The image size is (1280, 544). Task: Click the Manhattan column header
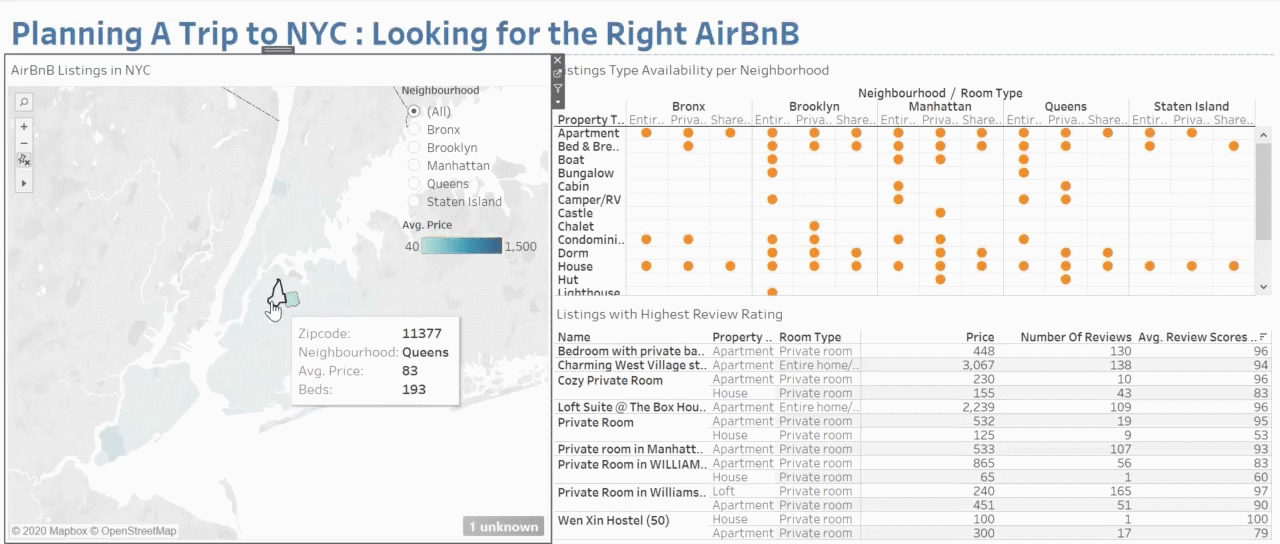click(x=939, y=106)
